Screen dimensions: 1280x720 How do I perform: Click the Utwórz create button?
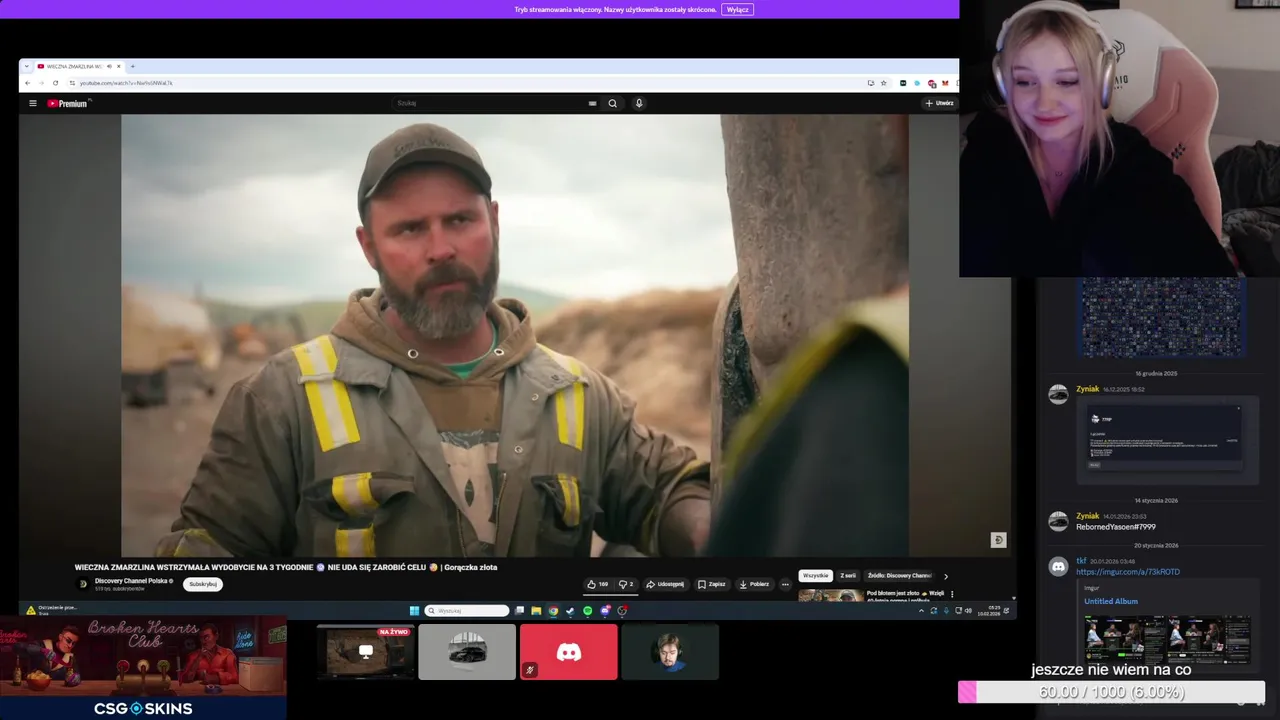coord(939,103)
